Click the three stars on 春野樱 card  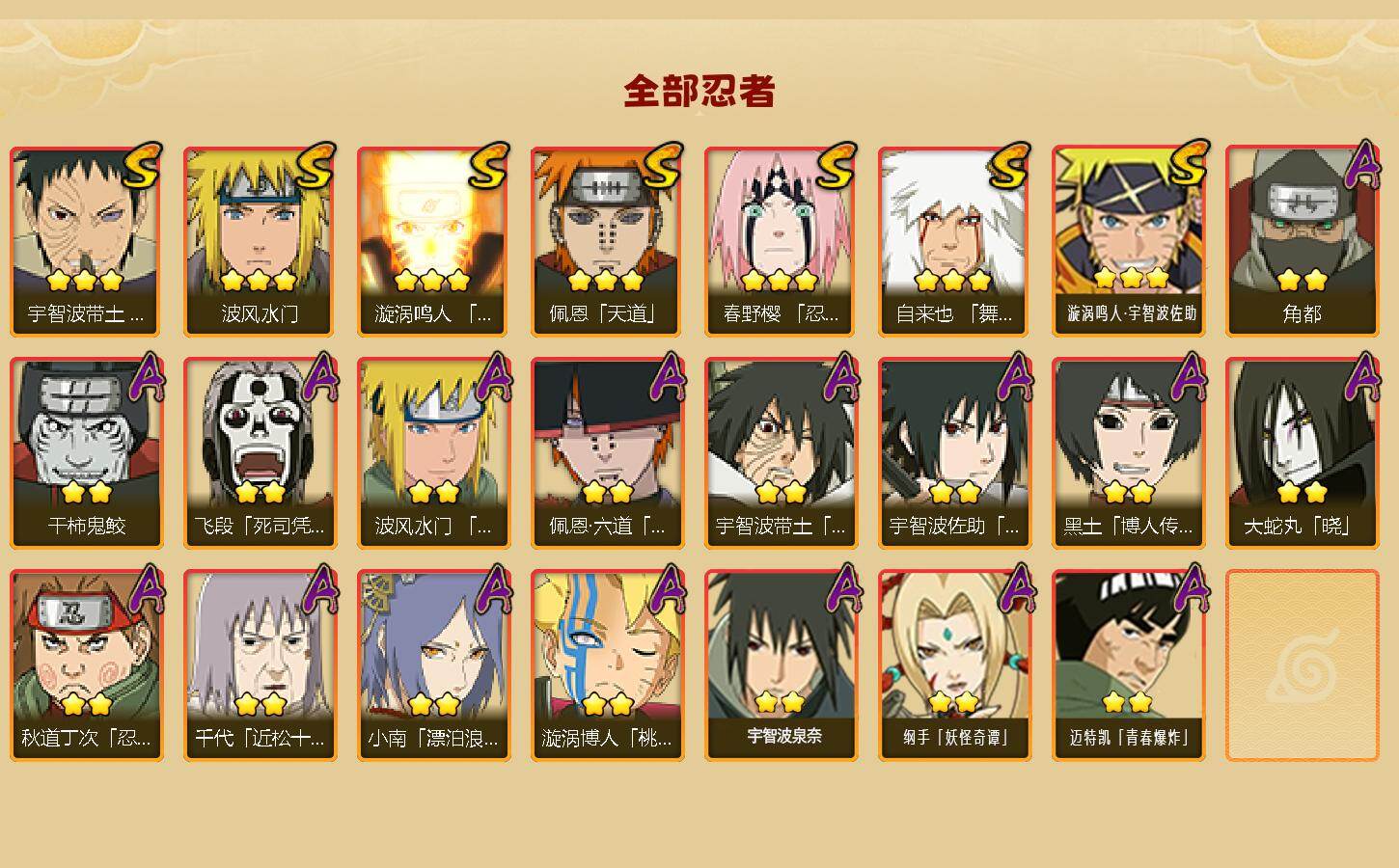(x=780, y=281)
